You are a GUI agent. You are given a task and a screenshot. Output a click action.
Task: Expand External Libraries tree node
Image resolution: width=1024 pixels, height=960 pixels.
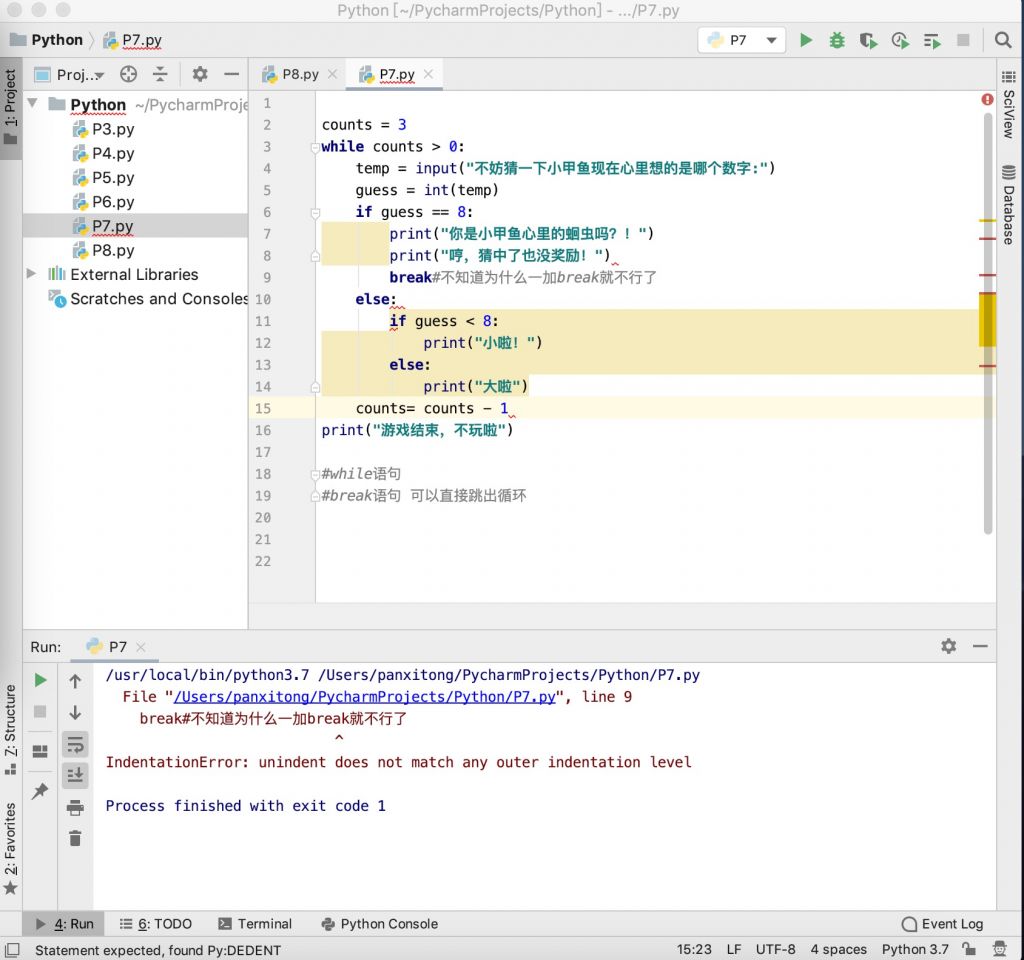click(x=31, y=274)
